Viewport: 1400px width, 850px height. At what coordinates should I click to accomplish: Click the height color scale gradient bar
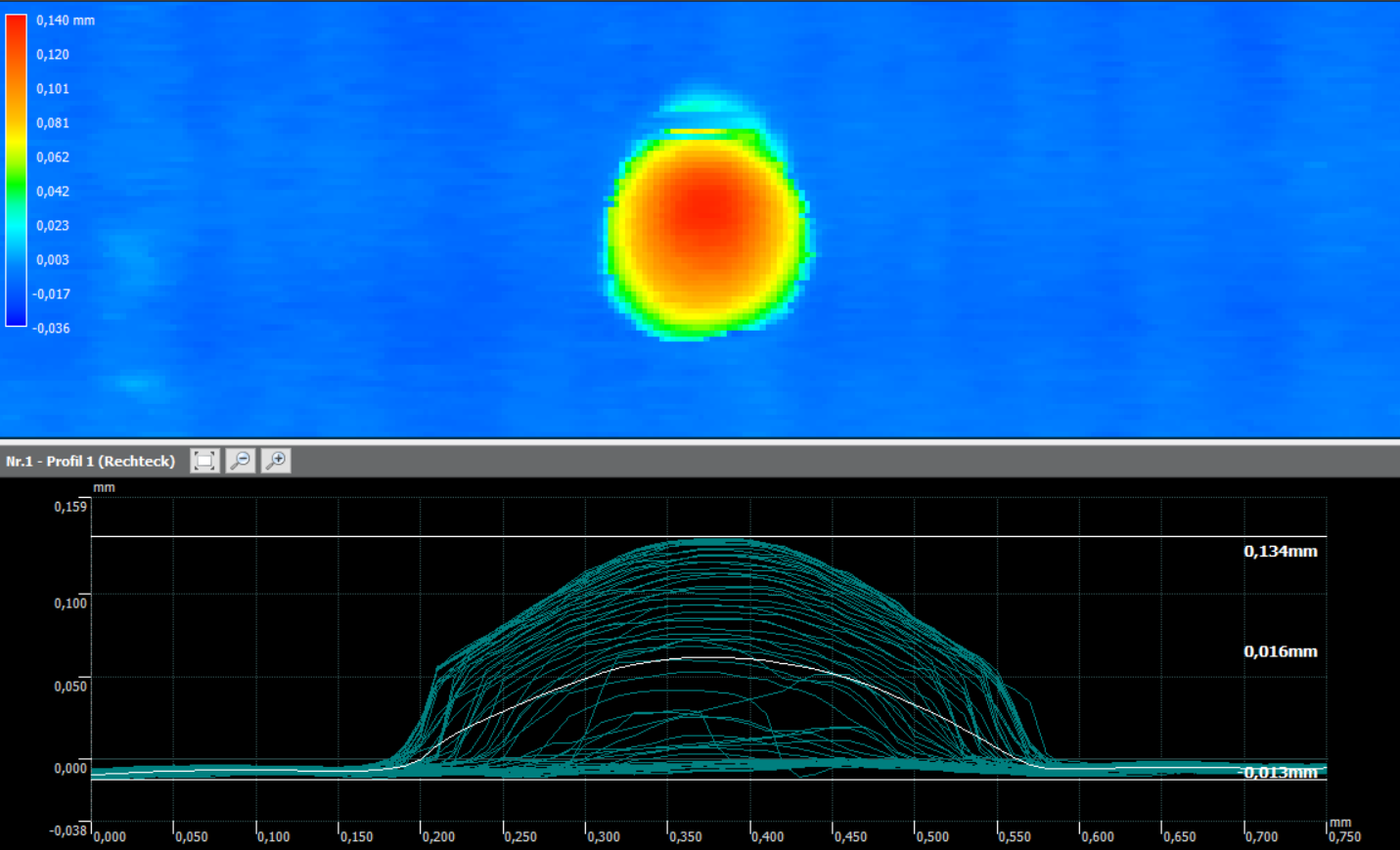tap(16, 170)
